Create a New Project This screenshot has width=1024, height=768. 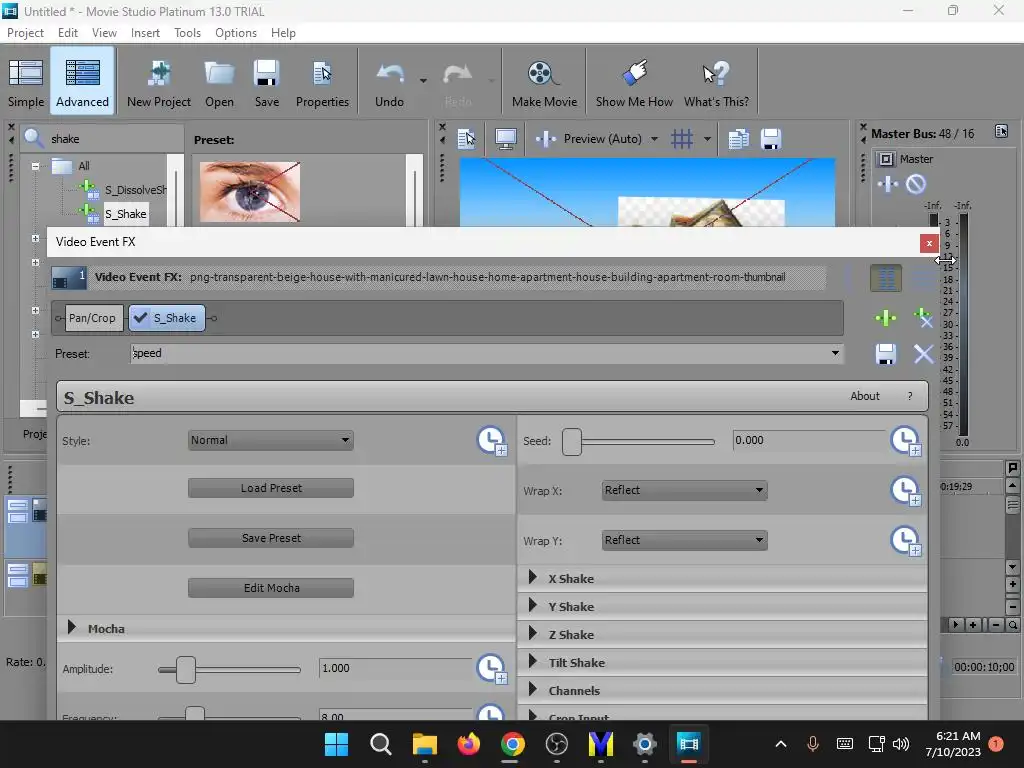(159, 82)
